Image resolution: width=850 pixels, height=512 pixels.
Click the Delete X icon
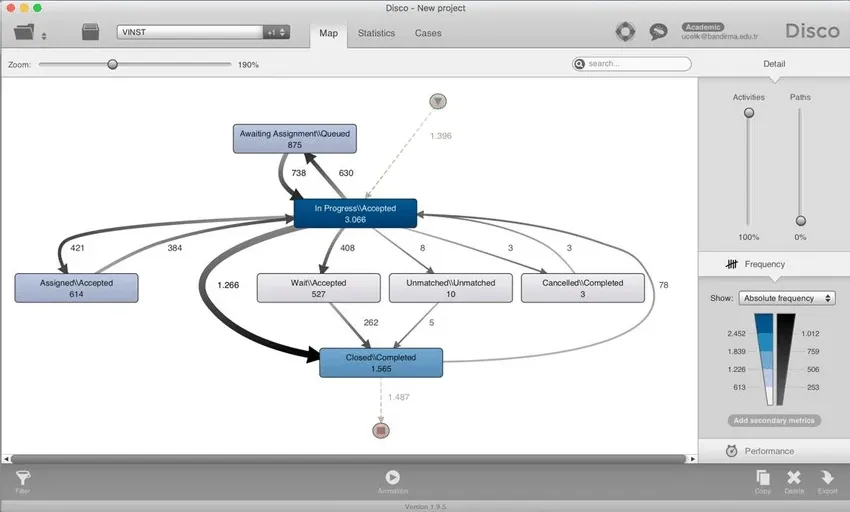coord(794,479)
